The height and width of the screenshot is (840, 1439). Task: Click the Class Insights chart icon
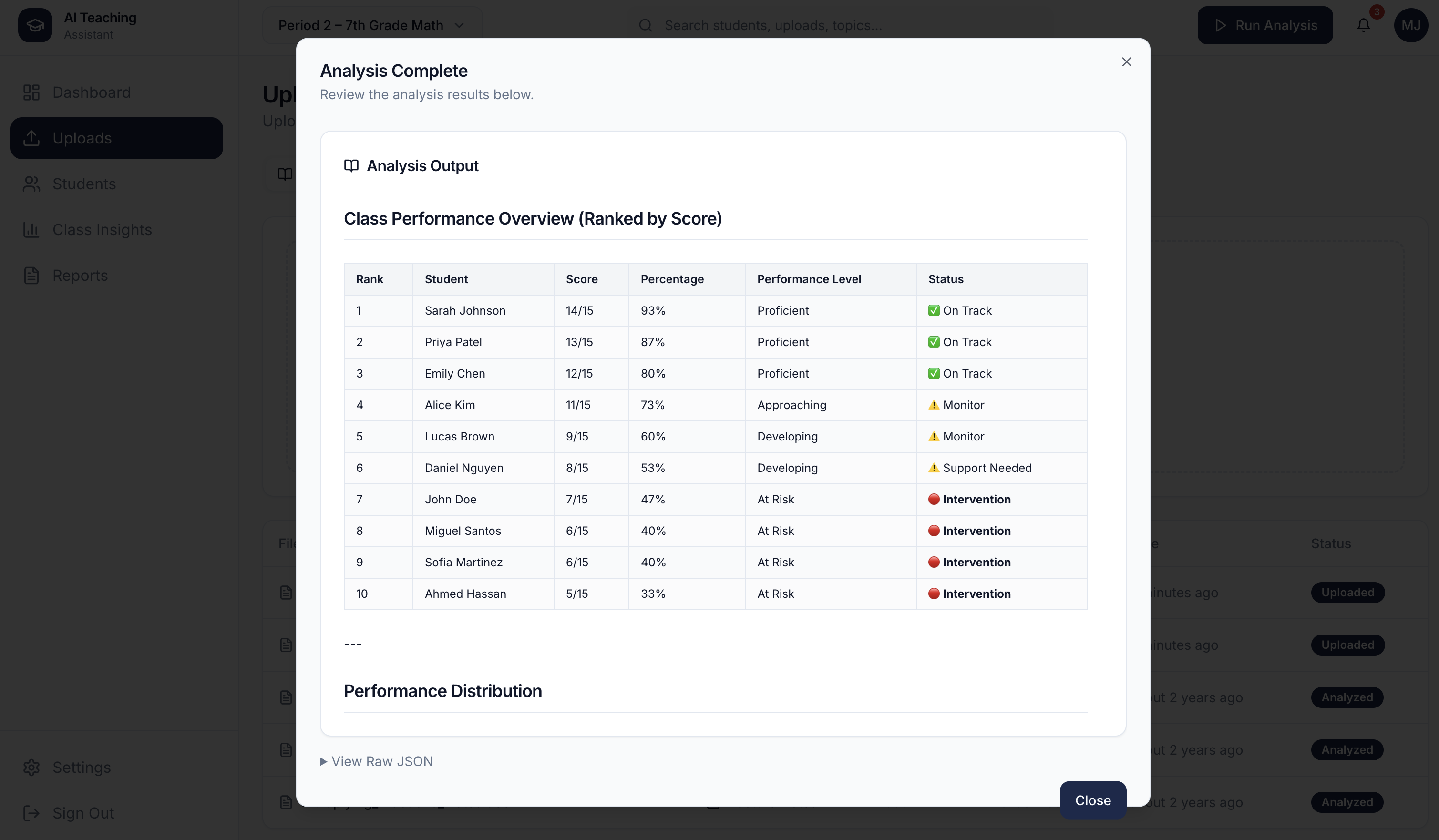click(x=31, y=230)
